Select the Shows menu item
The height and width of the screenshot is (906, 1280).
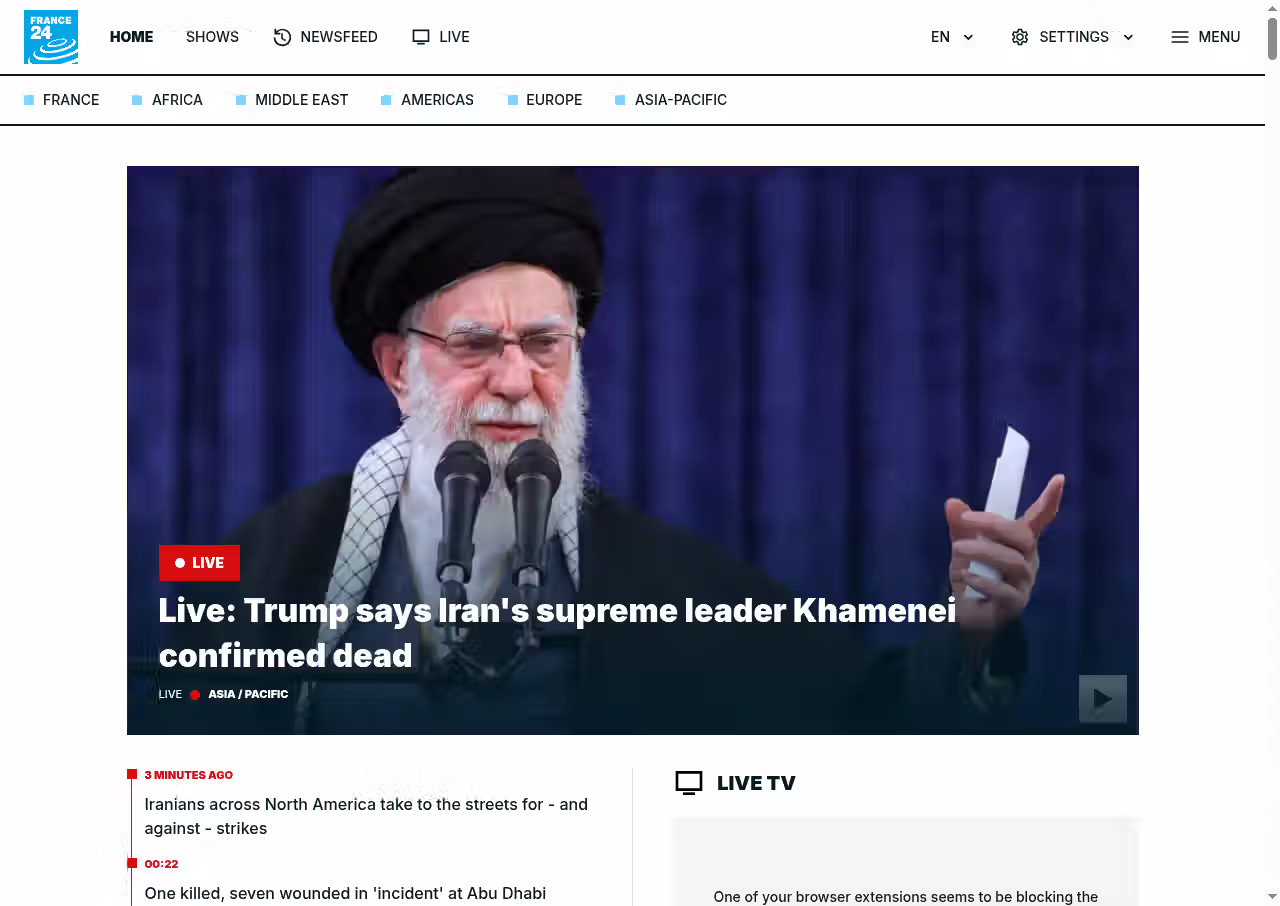[x=212, y=37]
